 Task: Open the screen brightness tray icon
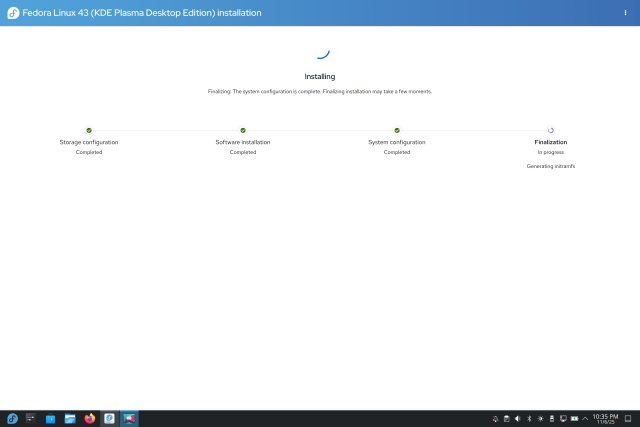tap(540, 418)
